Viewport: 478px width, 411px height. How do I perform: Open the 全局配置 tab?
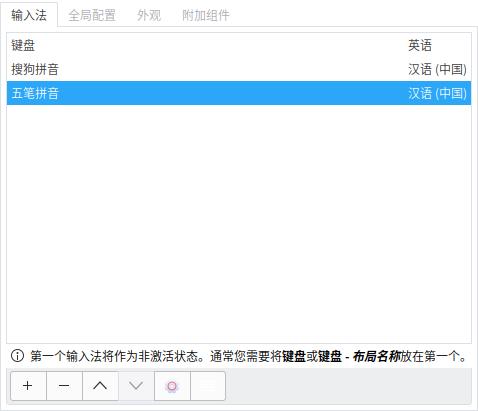coord(92,15)
